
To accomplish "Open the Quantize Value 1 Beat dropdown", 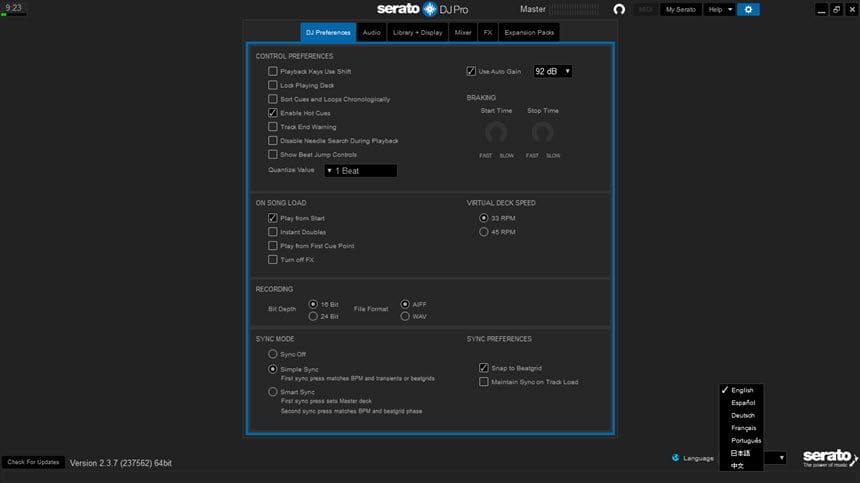I will [x=360, y=171].
